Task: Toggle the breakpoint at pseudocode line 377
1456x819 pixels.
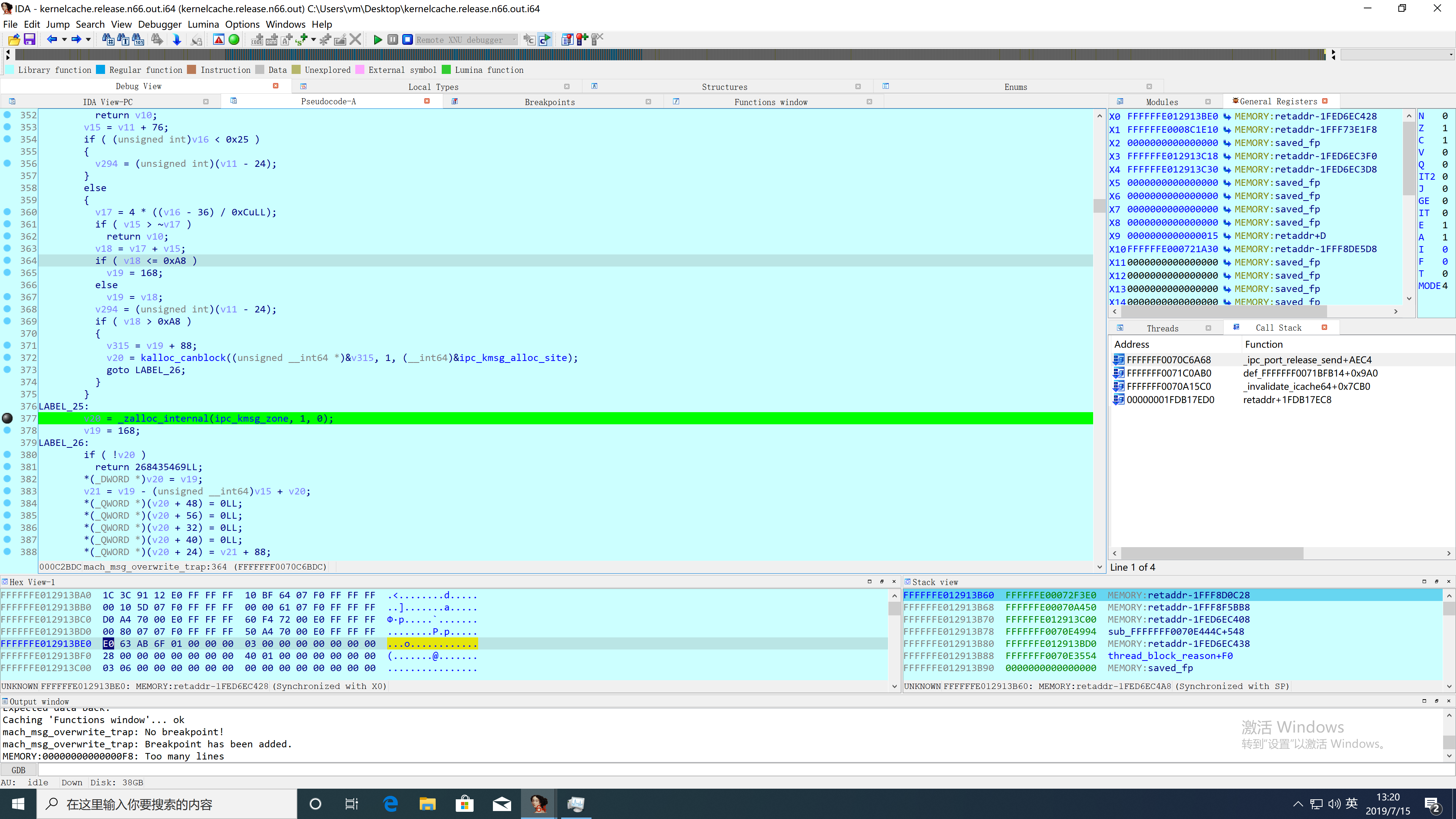Action: tap(7, 418)
